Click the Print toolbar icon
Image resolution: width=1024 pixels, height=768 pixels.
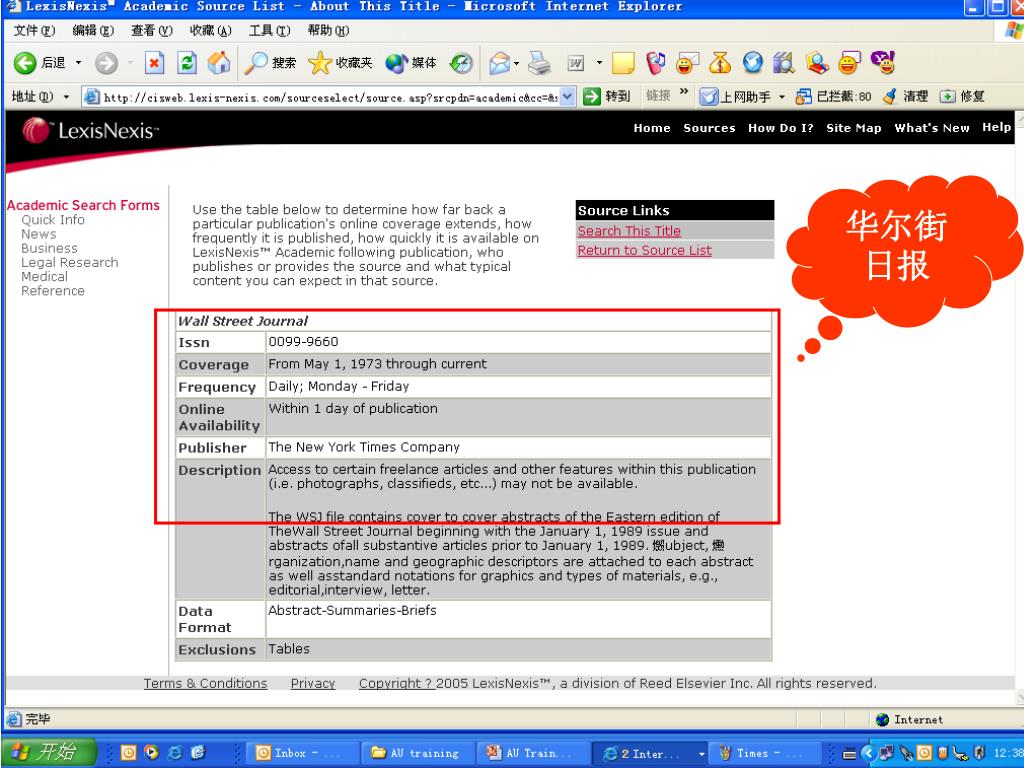[x=539, y=63]
